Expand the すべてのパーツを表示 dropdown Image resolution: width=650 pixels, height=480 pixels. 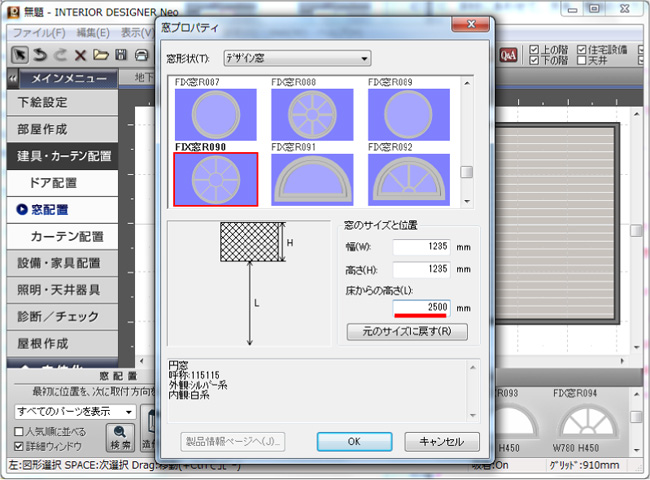tap(75, 411)
